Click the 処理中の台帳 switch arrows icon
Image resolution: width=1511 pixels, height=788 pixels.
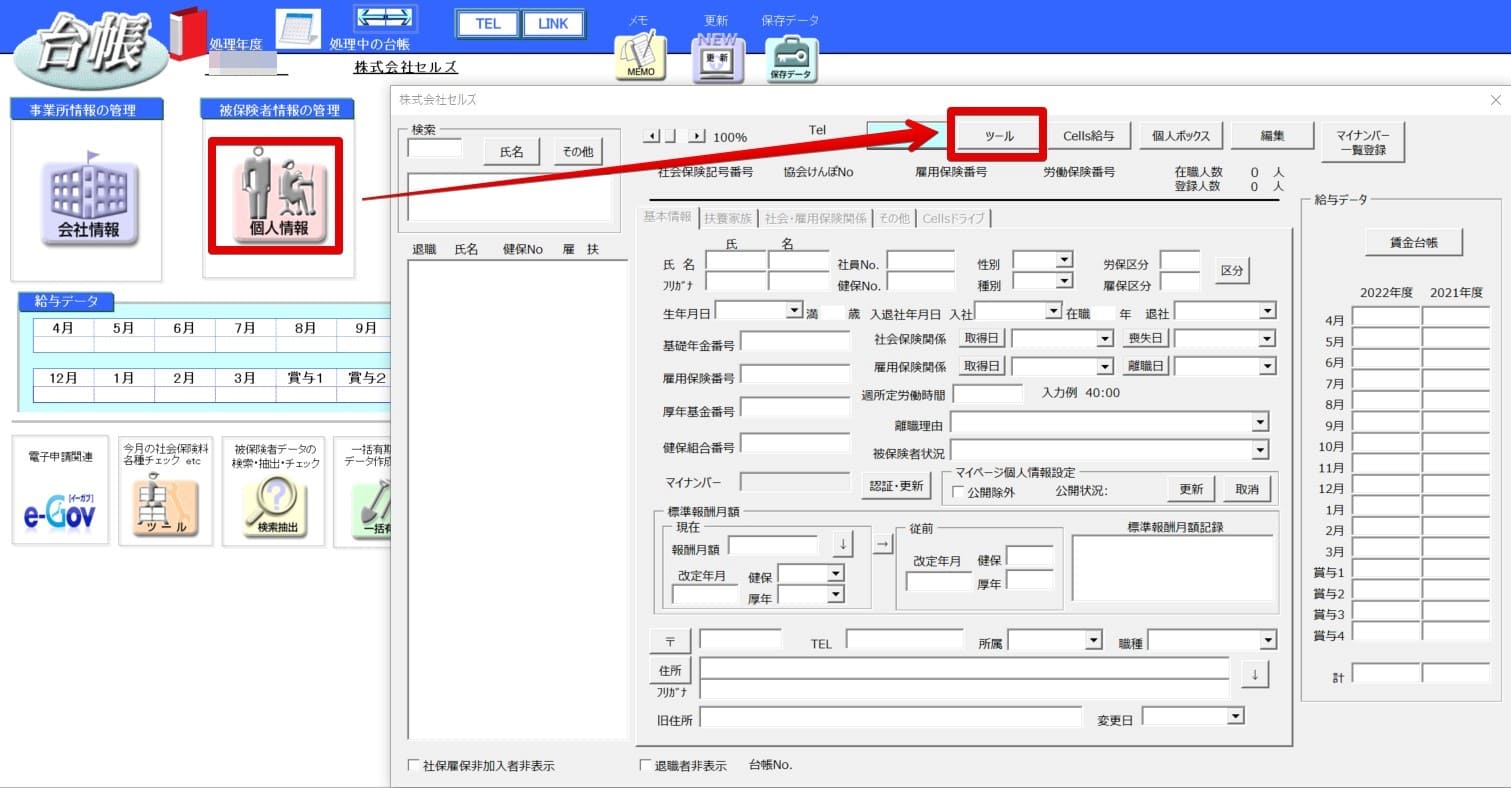click(385, 18)
